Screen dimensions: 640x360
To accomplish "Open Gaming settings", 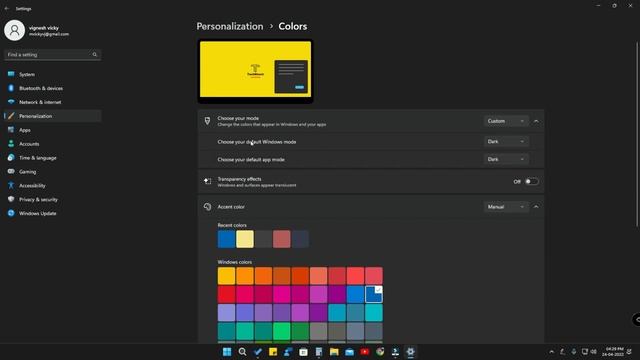I will (52, 171).
